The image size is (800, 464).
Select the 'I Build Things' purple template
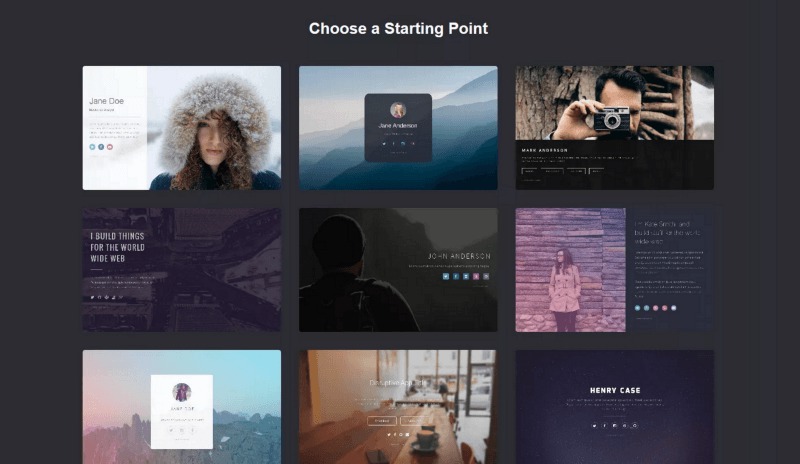click(x=182, y=270)
